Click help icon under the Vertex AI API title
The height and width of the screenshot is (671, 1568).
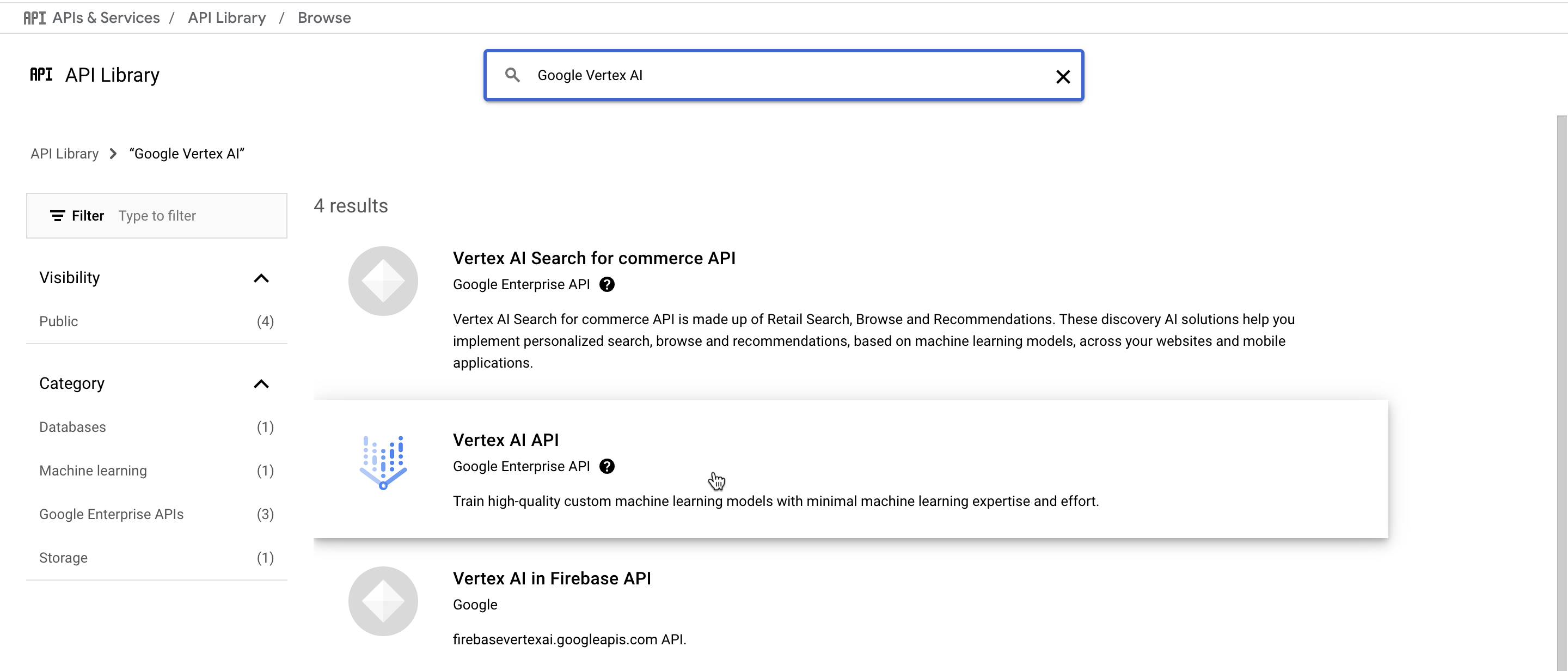607,466
